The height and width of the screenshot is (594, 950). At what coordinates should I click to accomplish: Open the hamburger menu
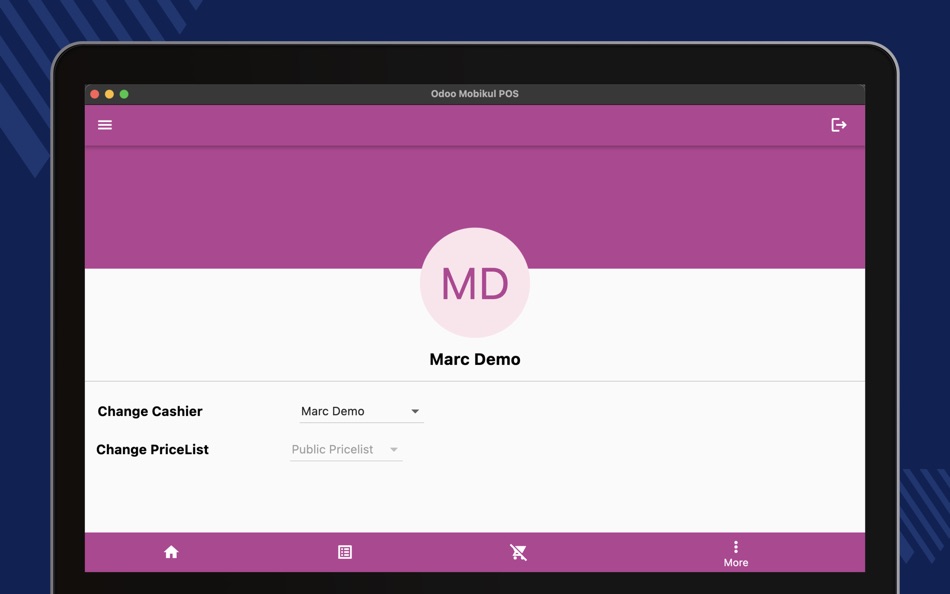coord(105,125)
